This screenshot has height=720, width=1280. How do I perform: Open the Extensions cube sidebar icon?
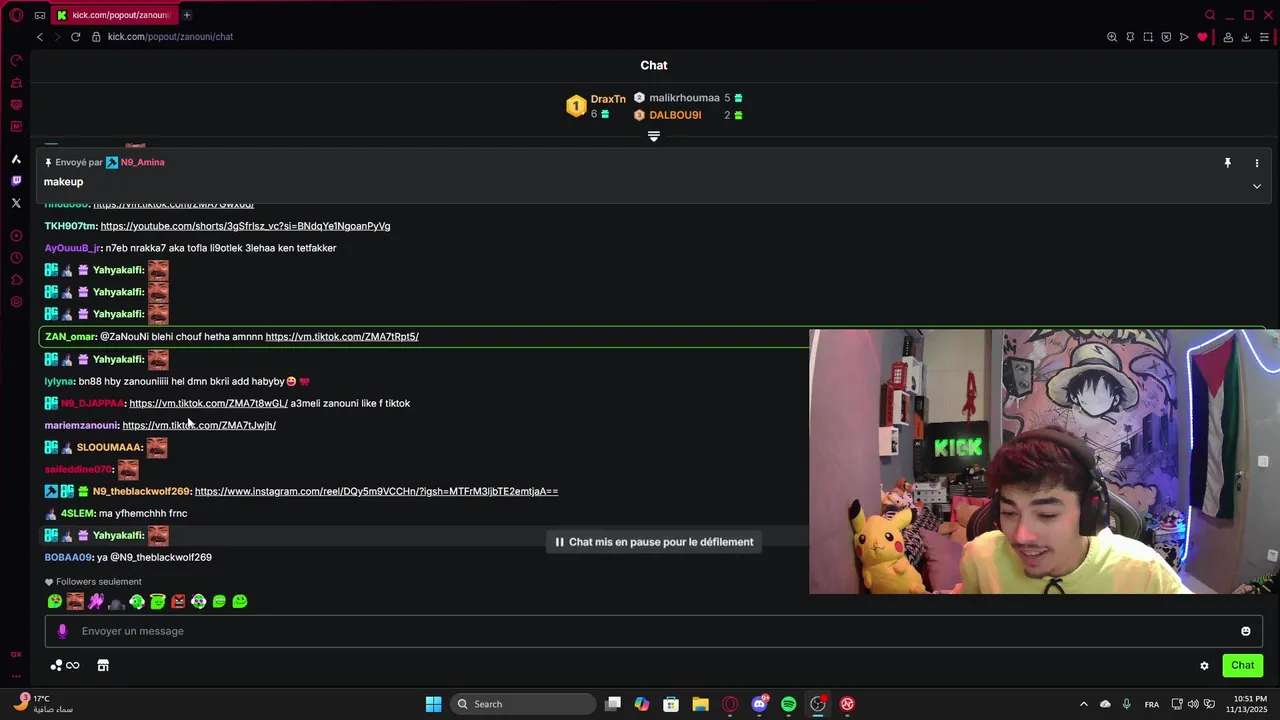16,280
